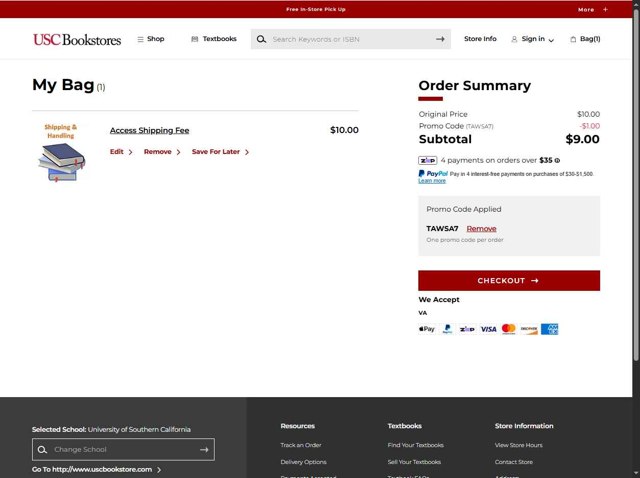The height and width of the screenshot is (478, 640).
Task: Click the Zip payments info icon
Action: coord(557,160)
